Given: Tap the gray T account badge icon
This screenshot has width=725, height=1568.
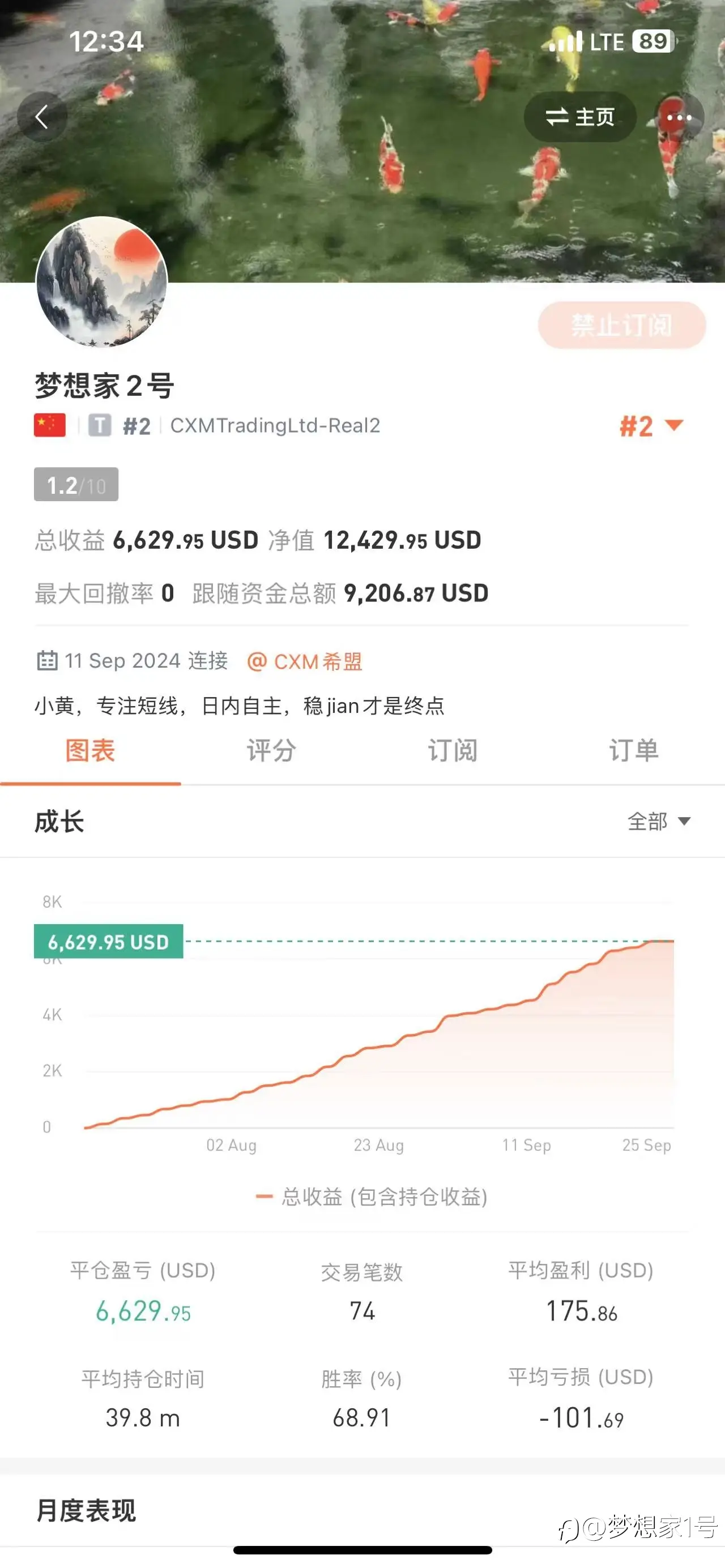Looking at the screenshot, I should point(100,425).
